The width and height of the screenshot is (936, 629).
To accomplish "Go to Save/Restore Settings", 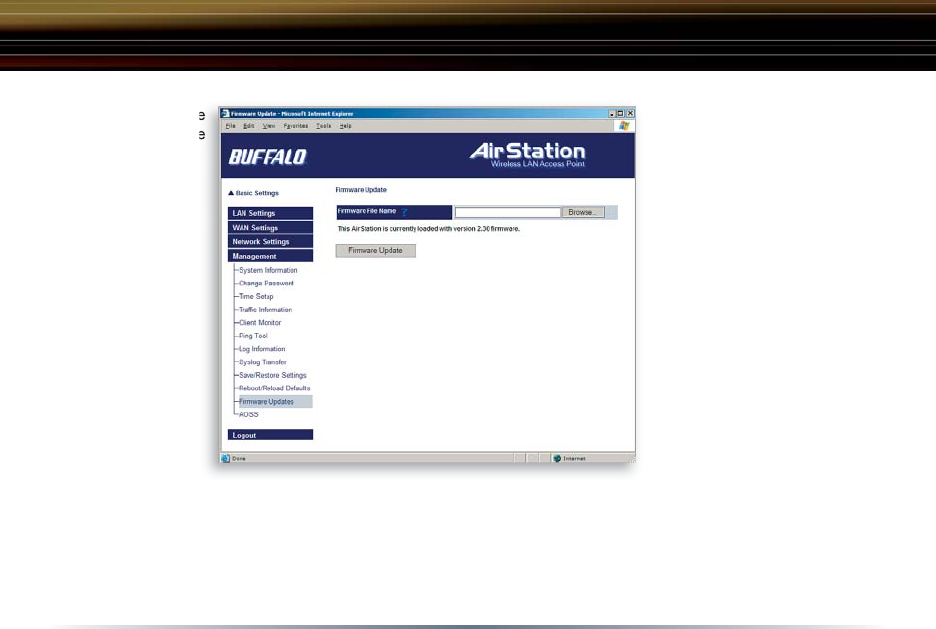I will (x=272, y=375).
